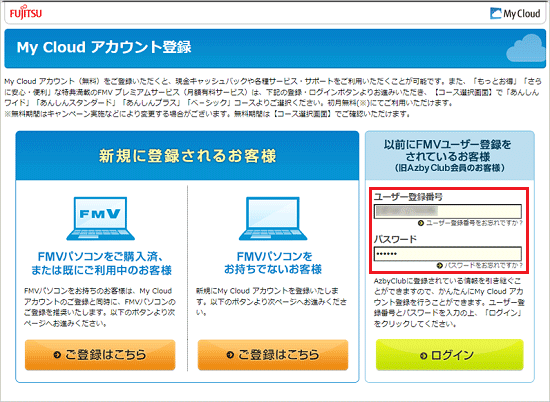Click the 新規に登録されるお客様 header

tap(188, 156)
